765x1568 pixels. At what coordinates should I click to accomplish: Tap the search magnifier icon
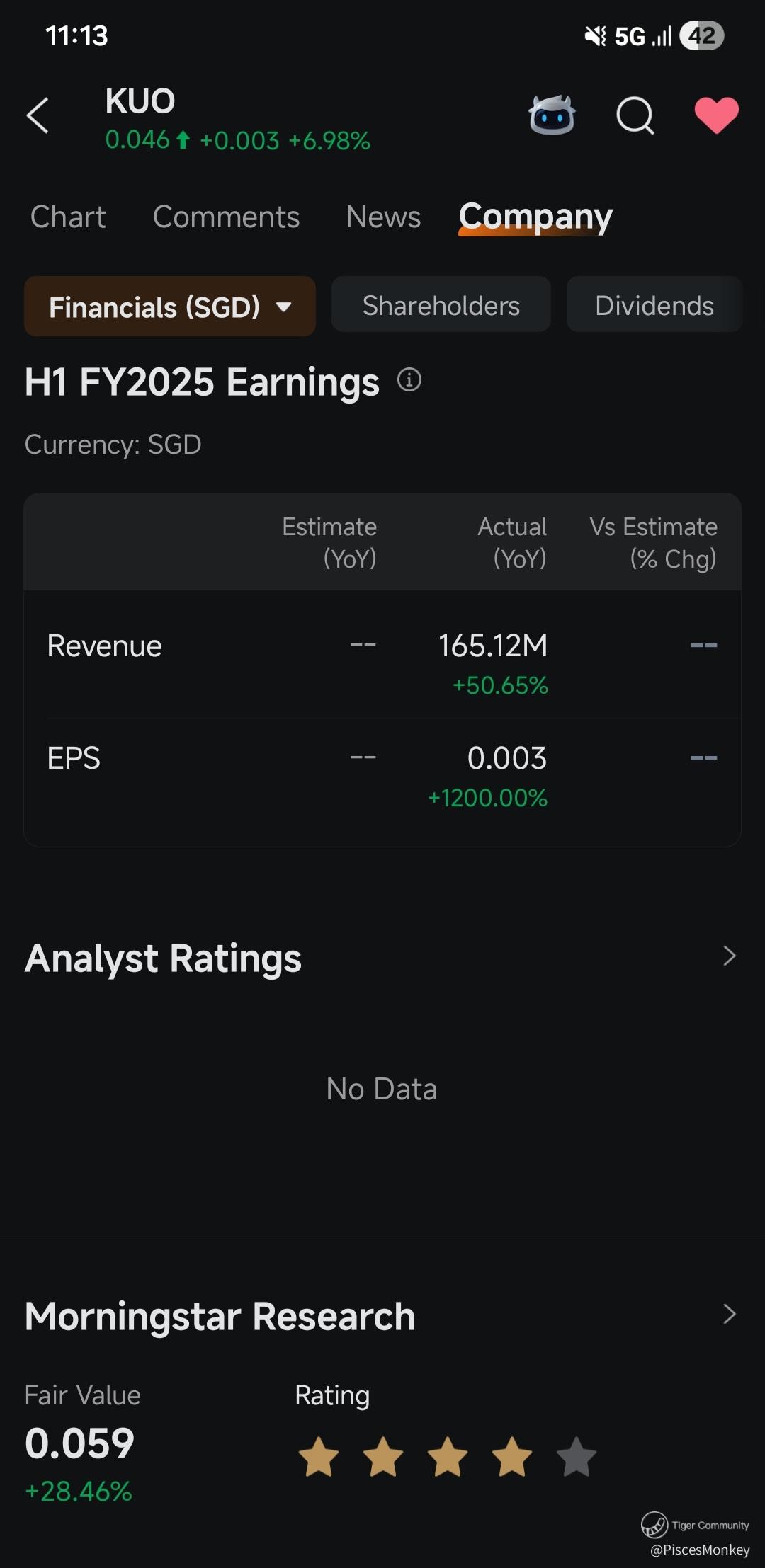(635, 115)
